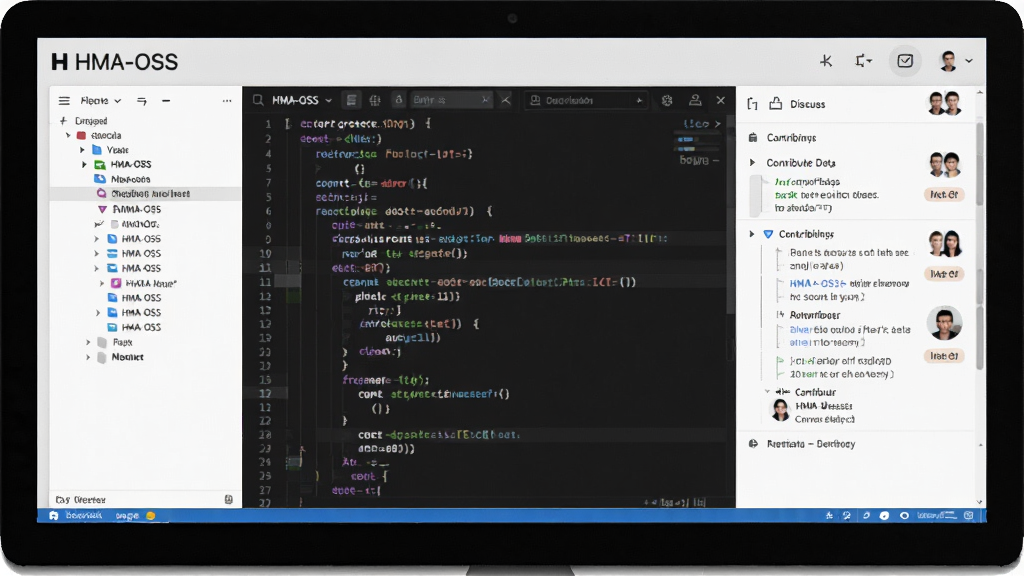1024x576 pixels.
Task: Click the bracket icon left of Discuss
Action: pyautogui.click(x=752, y=104)
